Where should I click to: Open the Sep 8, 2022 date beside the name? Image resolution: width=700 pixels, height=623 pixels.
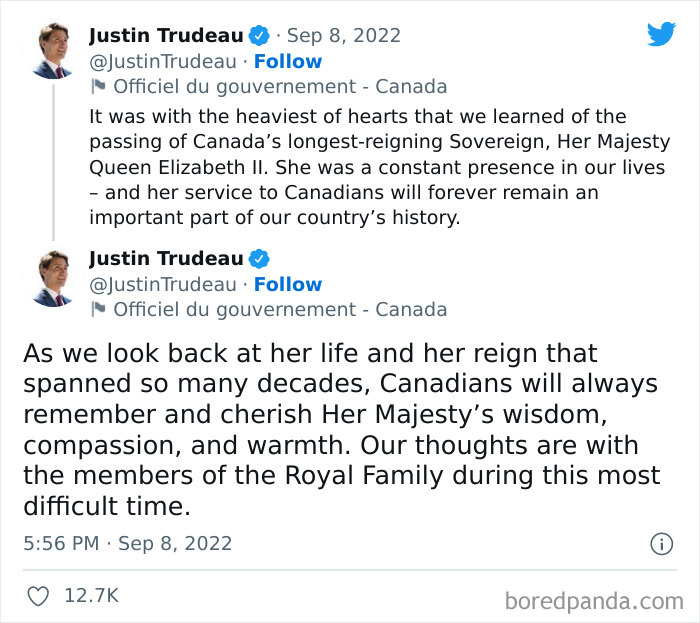point(343,36)
